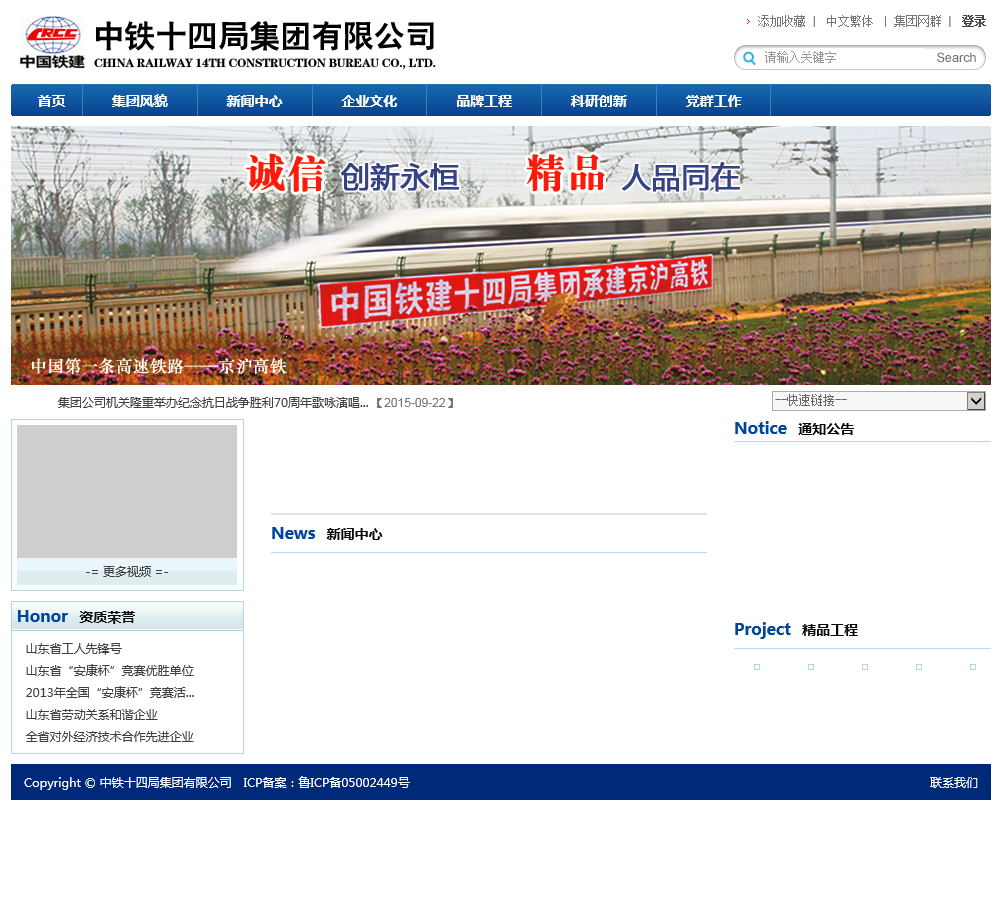1002x911 pixels.
Task: Open the News 新闻中心 heading
Action: (x=327, y=533)
